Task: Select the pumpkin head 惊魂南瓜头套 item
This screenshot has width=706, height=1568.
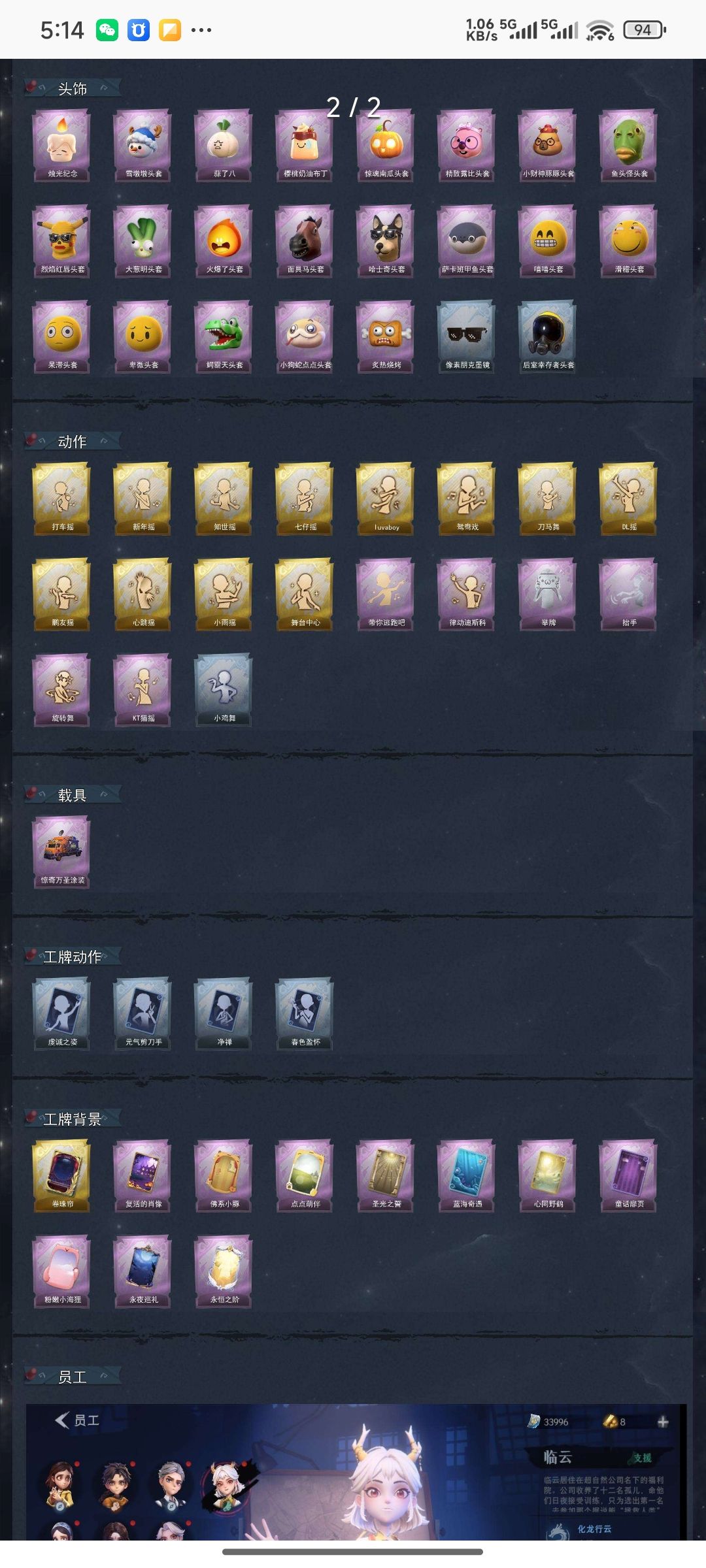Action: pyautogui.click(x=386, y=145)
